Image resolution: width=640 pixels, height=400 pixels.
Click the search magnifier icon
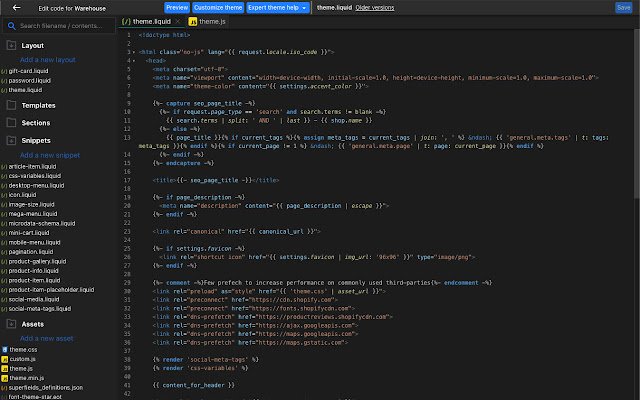point(11,26)
